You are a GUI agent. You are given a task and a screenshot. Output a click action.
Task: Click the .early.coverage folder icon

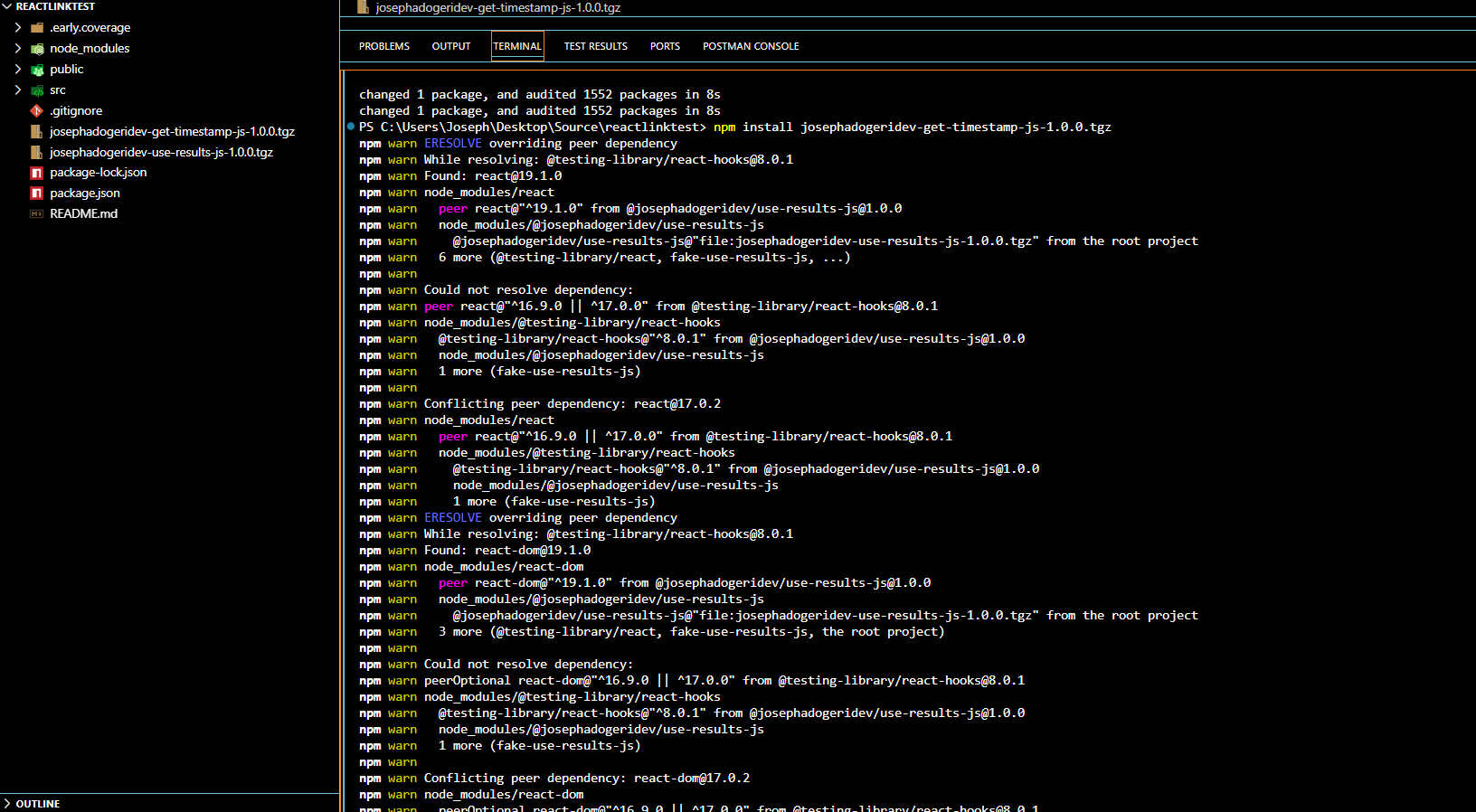[x=37, y=28]
